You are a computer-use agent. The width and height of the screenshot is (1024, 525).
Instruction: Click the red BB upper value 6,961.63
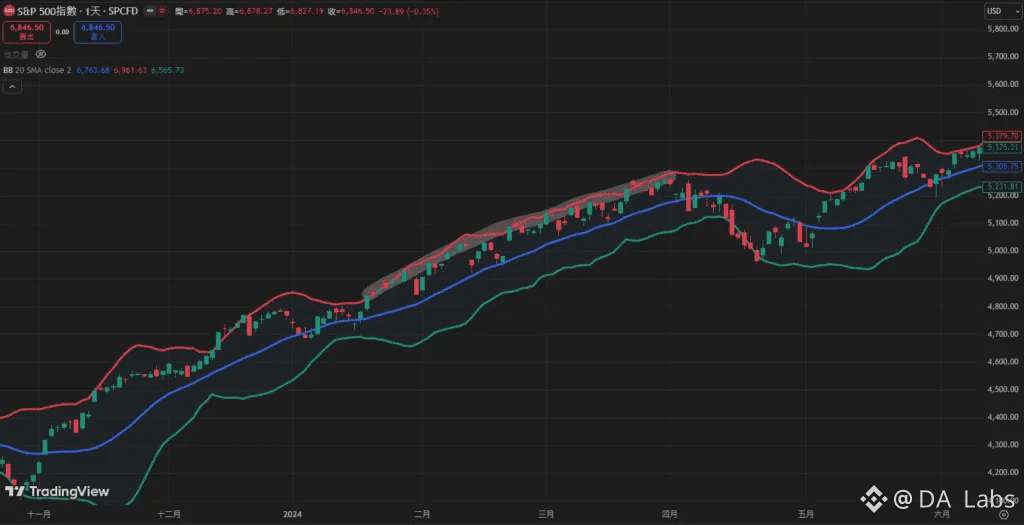point(130,70)
